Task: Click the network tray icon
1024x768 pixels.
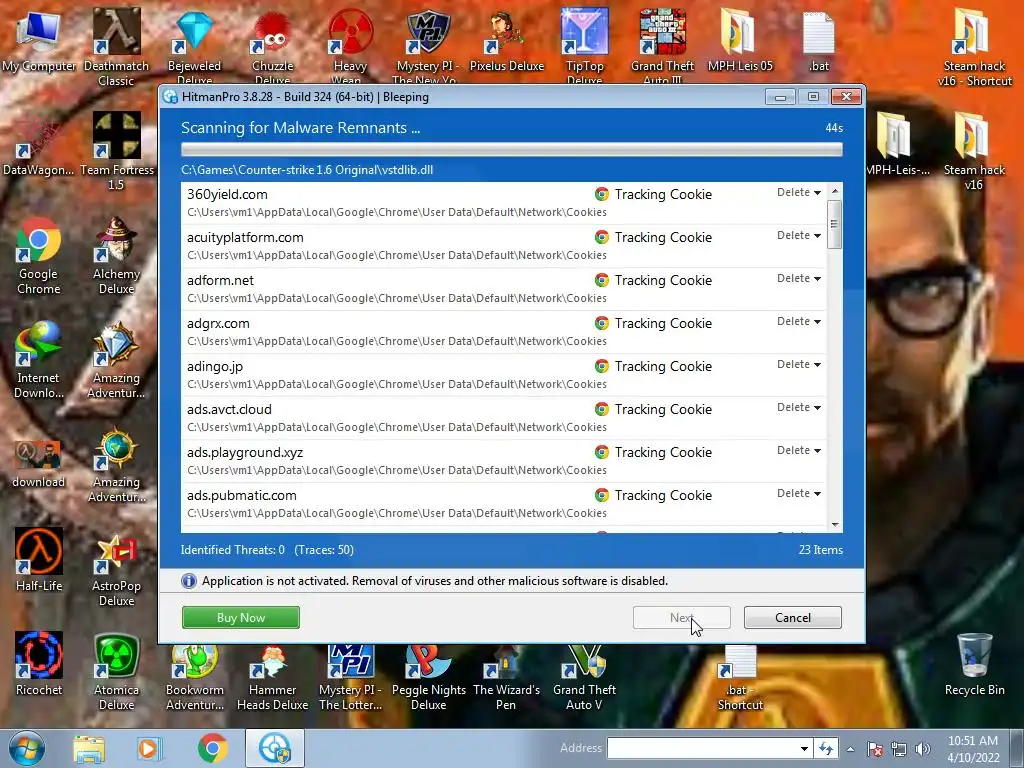Action: pos(899,749)
